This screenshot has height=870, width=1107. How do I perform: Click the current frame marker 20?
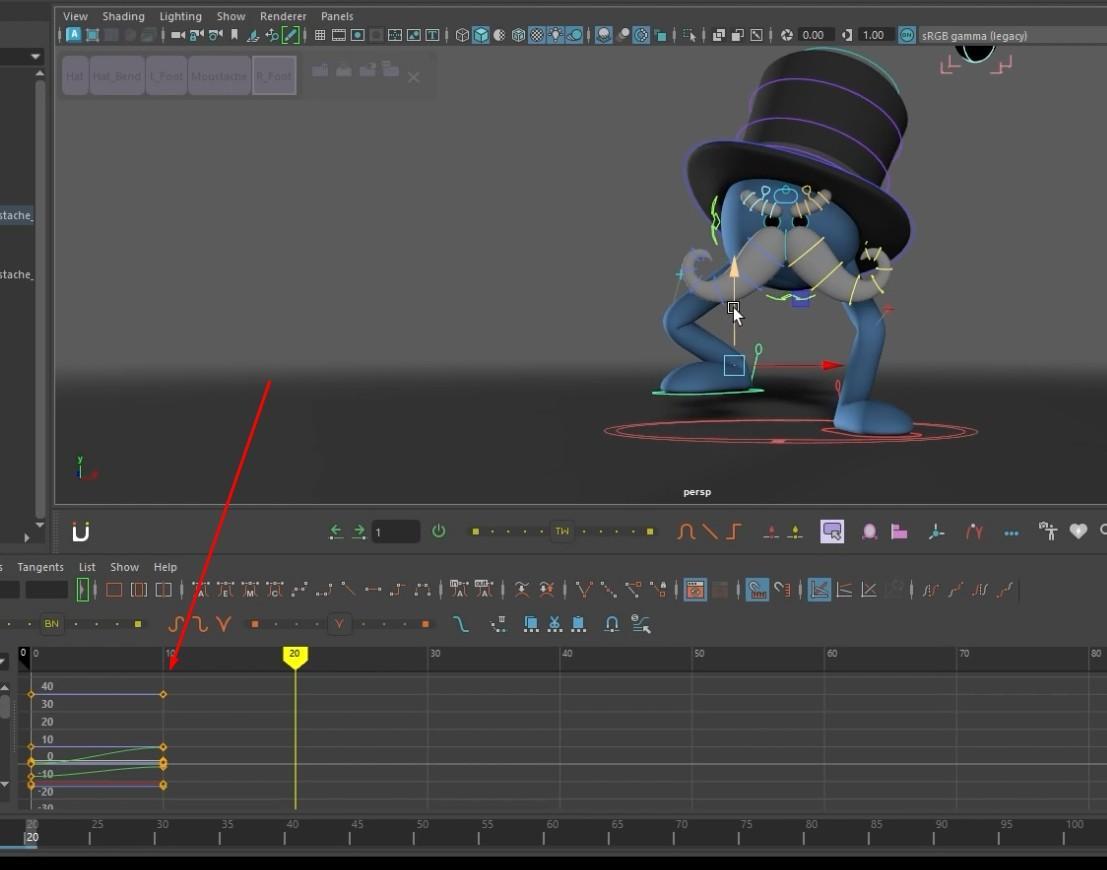click(x=294, y=655)
